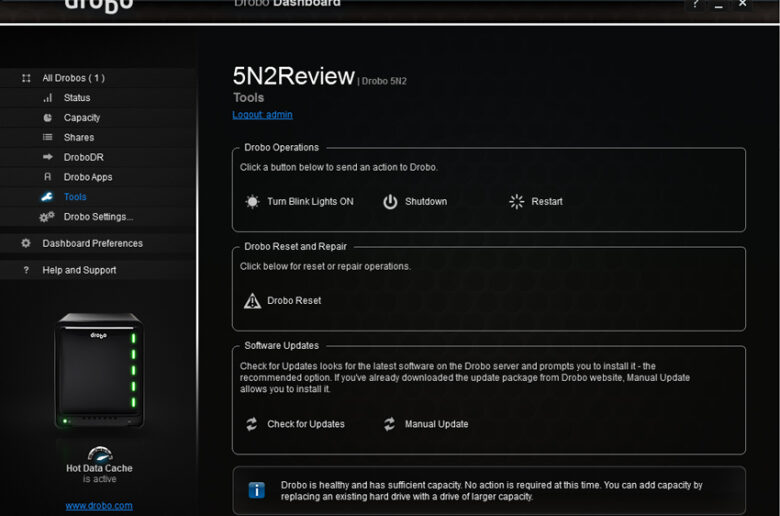Click the 'Drobo Reset and Repair' heading
Image resolution: width=780 pixels, height=516 pixels.
295,246
